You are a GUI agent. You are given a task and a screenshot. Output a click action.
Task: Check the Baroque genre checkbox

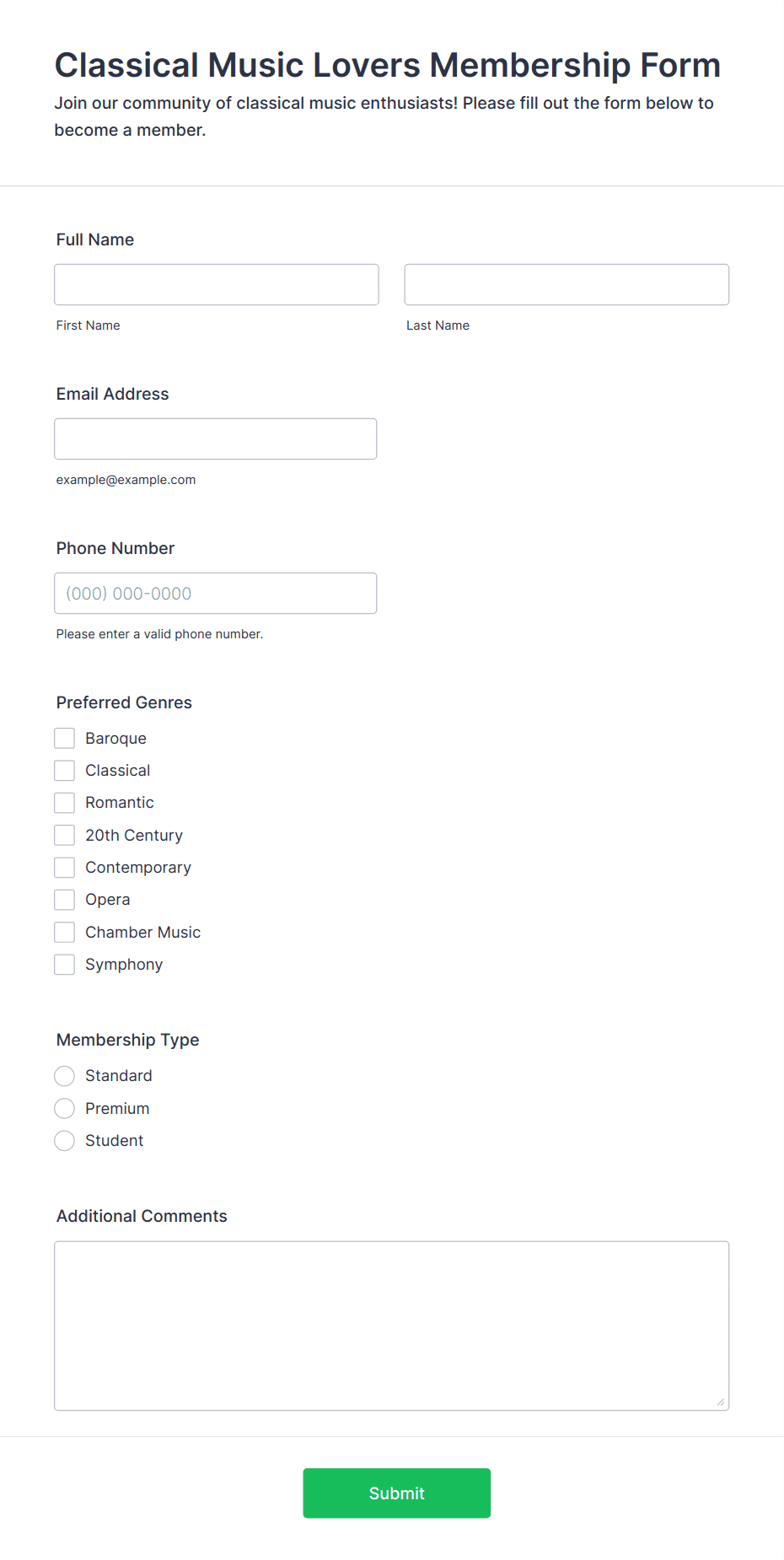65,738
